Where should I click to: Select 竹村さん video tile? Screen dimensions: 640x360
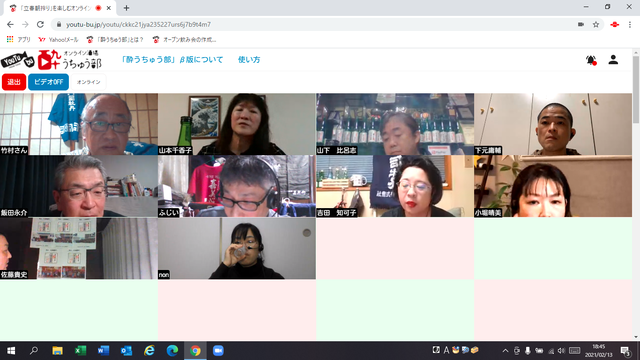[x=79, y=124]
